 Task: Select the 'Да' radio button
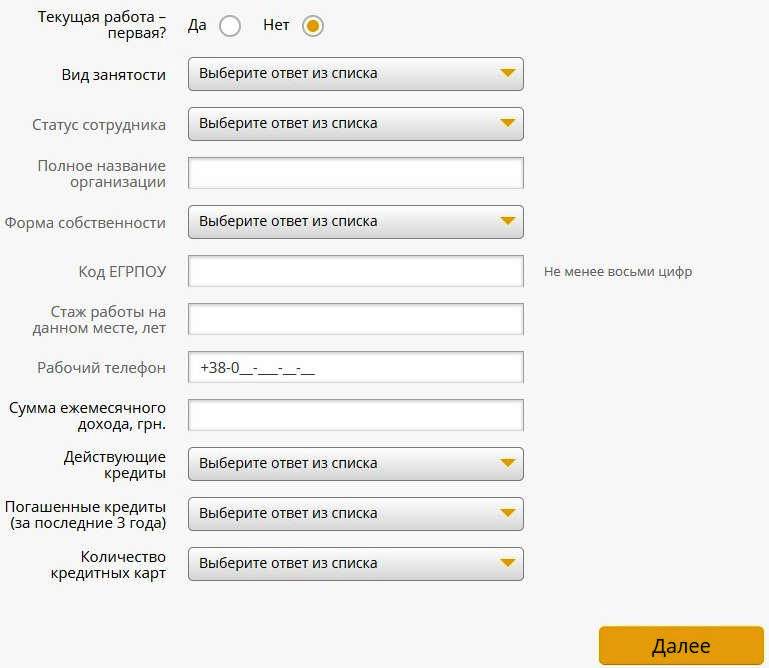230,26
